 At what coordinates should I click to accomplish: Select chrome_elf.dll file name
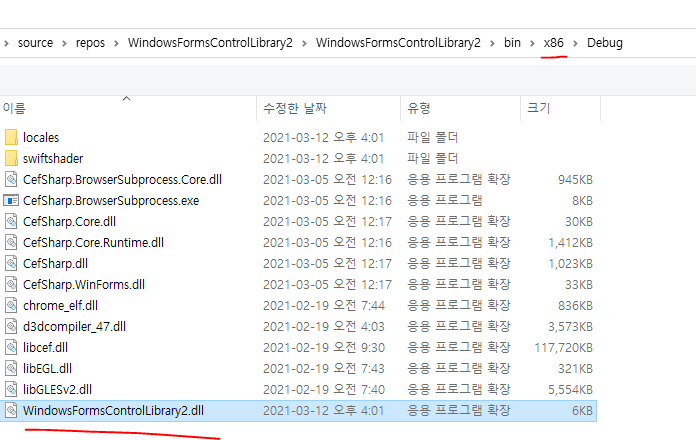click(x=60, y=305)
